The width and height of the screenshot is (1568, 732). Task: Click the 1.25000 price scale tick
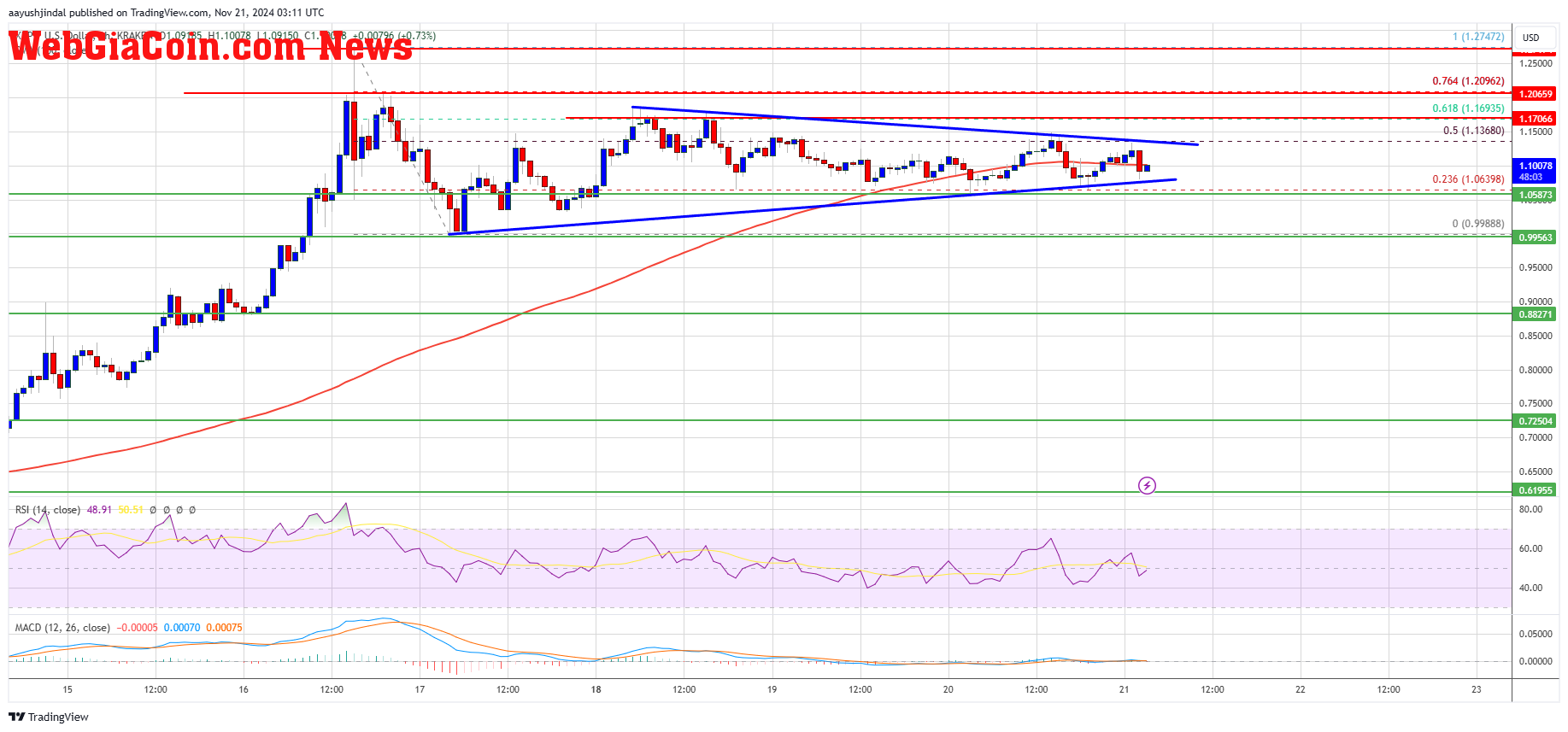tap(1535, 63)
